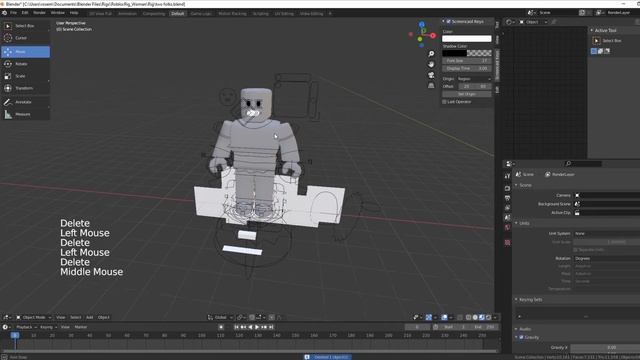The width and height of the screenshot is (640, 360).
Task: Open the Edit menu
Action: pos(25,13)
